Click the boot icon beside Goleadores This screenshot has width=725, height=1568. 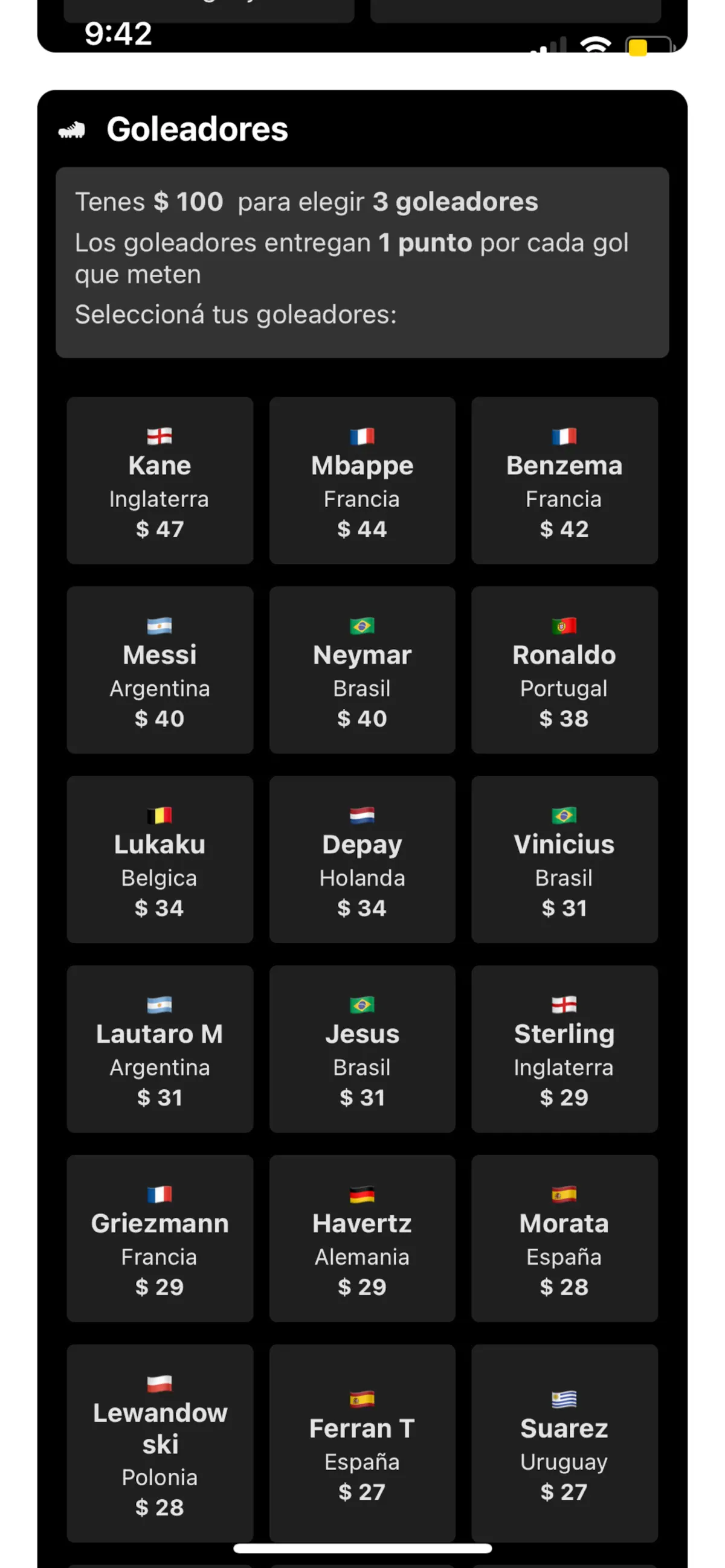point(71,130)
